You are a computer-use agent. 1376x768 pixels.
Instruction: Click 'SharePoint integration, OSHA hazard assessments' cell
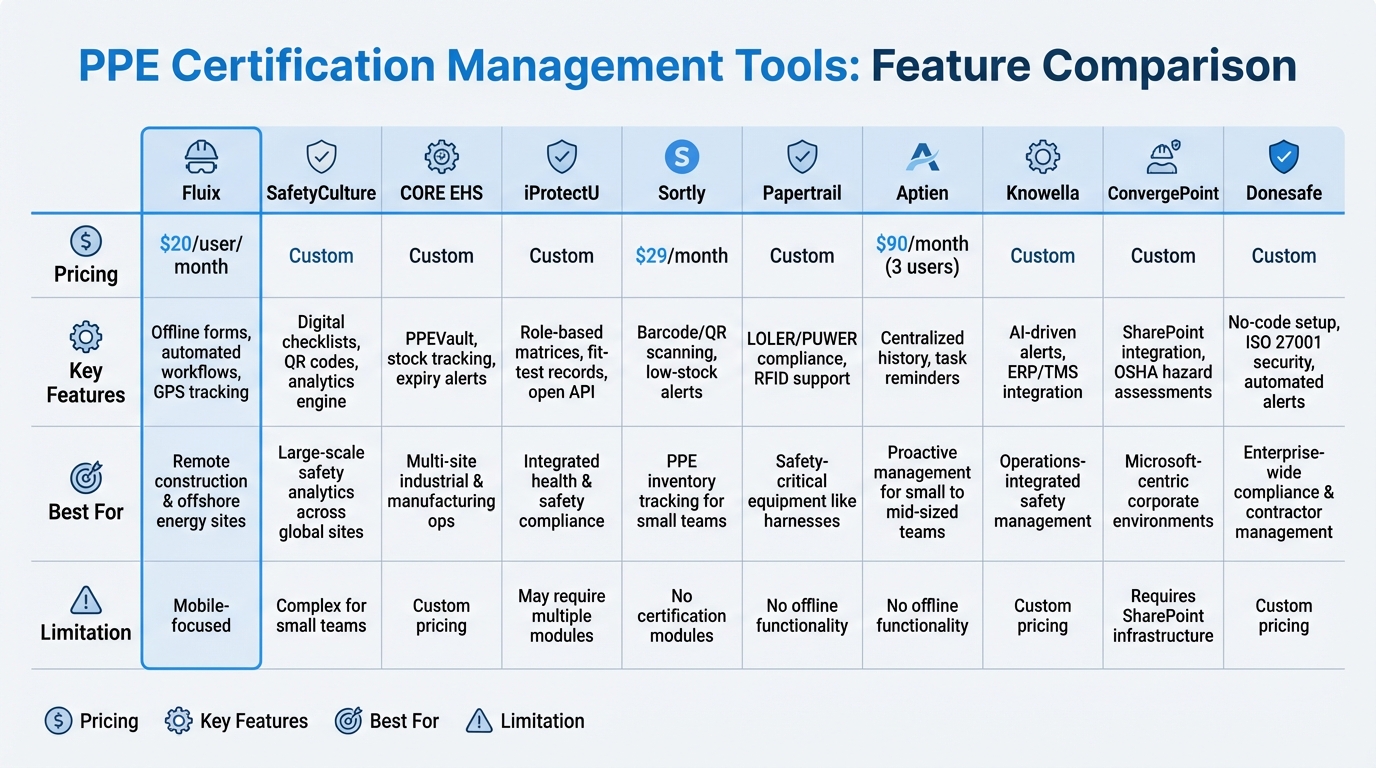click(1163, 362)
